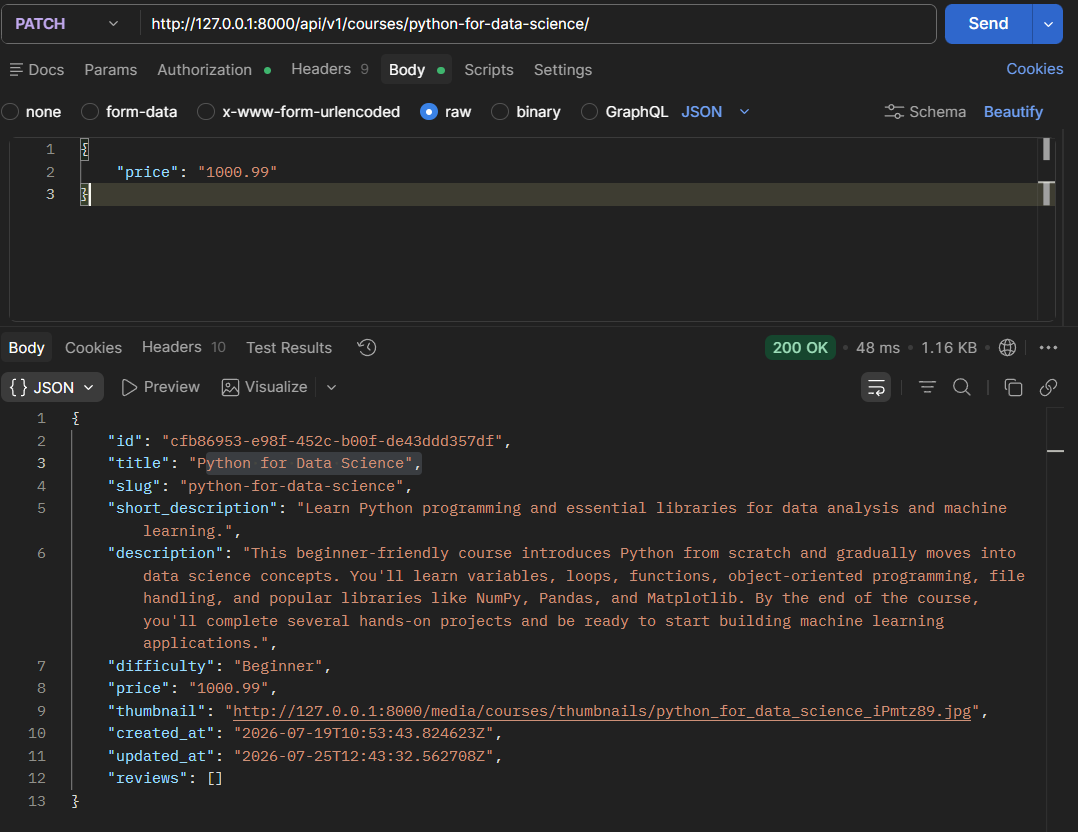
Task: Click the network globe icon
Action: 1007,348
